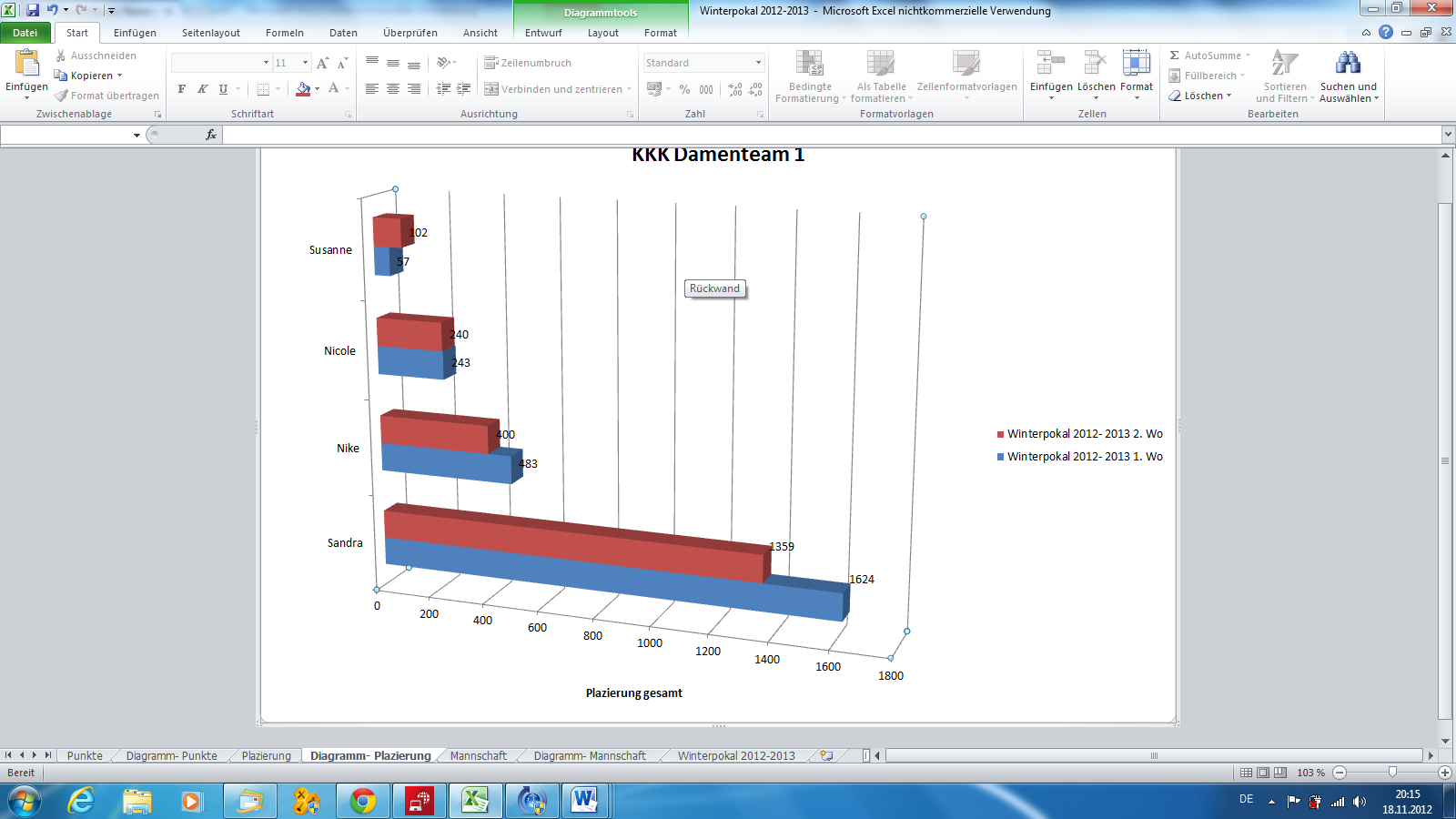
Task: Click the save icon in quick access toolbar
Action: [34, 10]
